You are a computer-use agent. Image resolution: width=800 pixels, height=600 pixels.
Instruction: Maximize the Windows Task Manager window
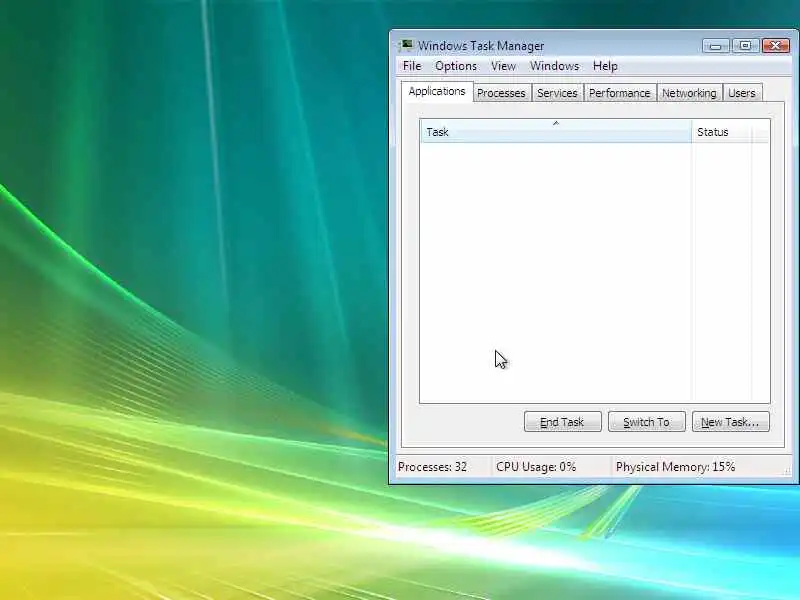pos(745,46)
